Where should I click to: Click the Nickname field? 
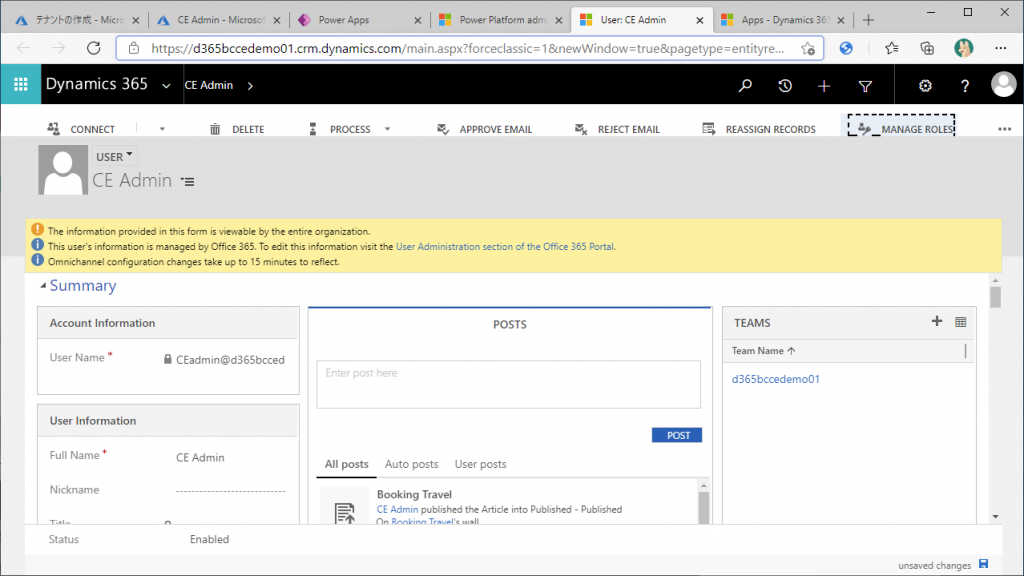(230, 490)
